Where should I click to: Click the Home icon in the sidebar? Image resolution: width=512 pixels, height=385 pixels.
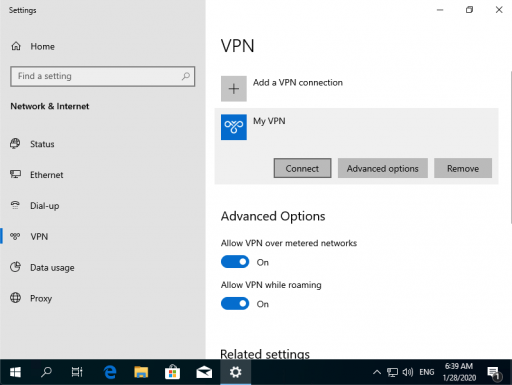16,46
